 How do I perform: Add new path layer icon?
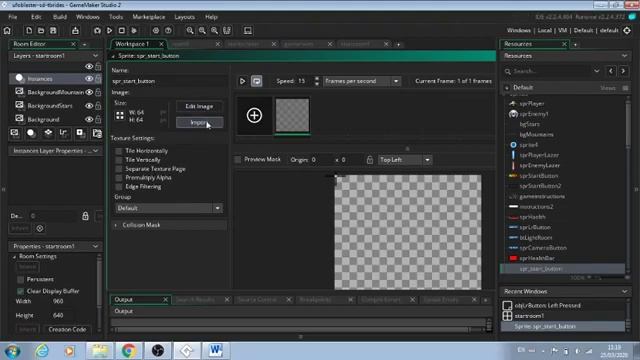(64, 133)
